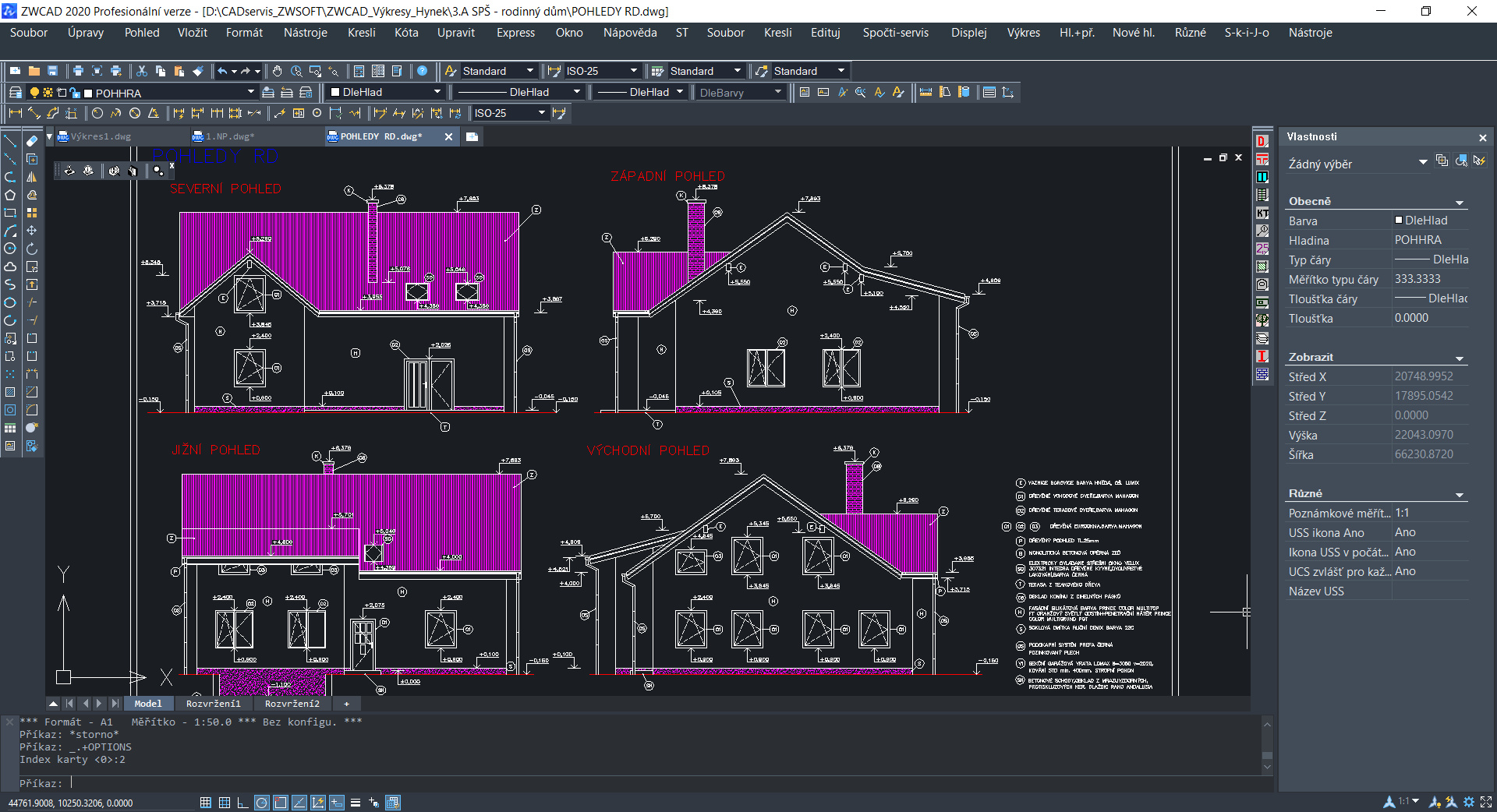The width and height of the screenshot is (1497, 812).
Task: Enable snap to grid in the status bar
Action: pos(205,803)
